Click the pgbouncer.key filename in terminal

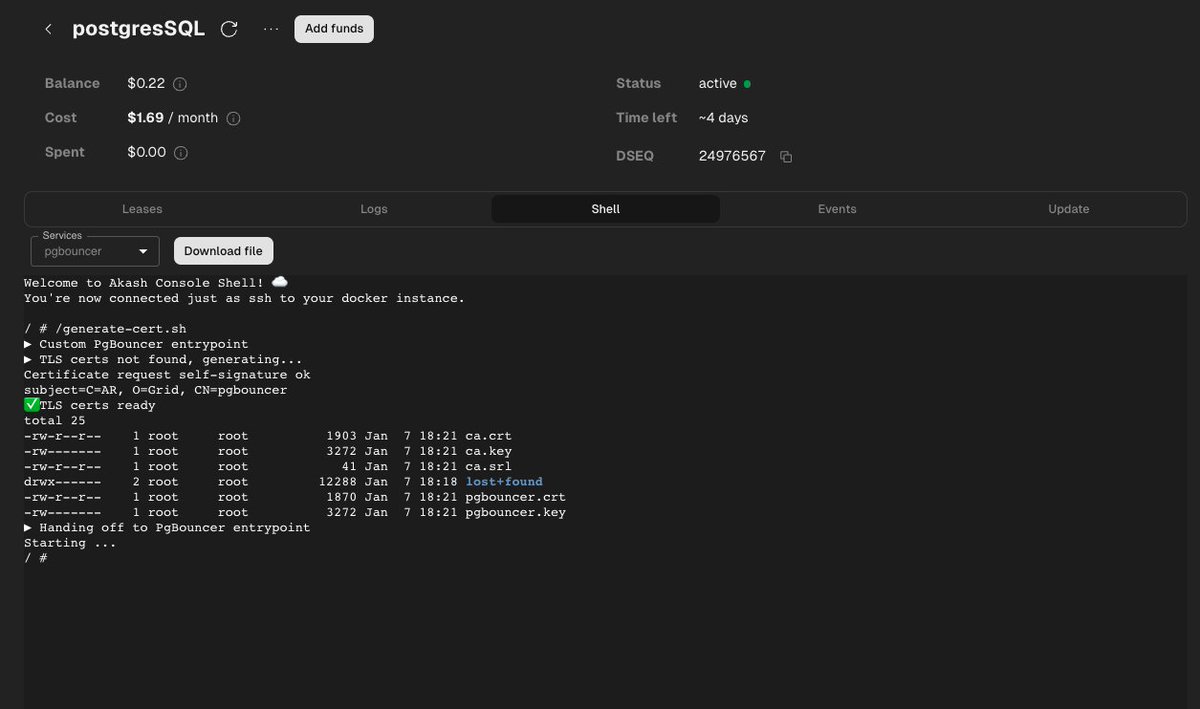[x=516, y=513]
